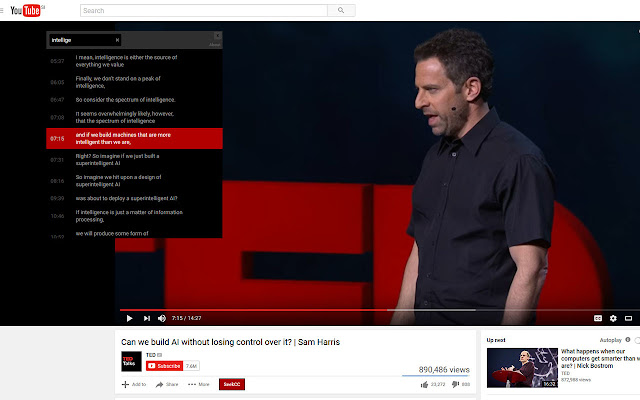Subscribe to the TED channel
Viewport: 640px width, 400px height.
pyautogui.click(x=164, y=366)
